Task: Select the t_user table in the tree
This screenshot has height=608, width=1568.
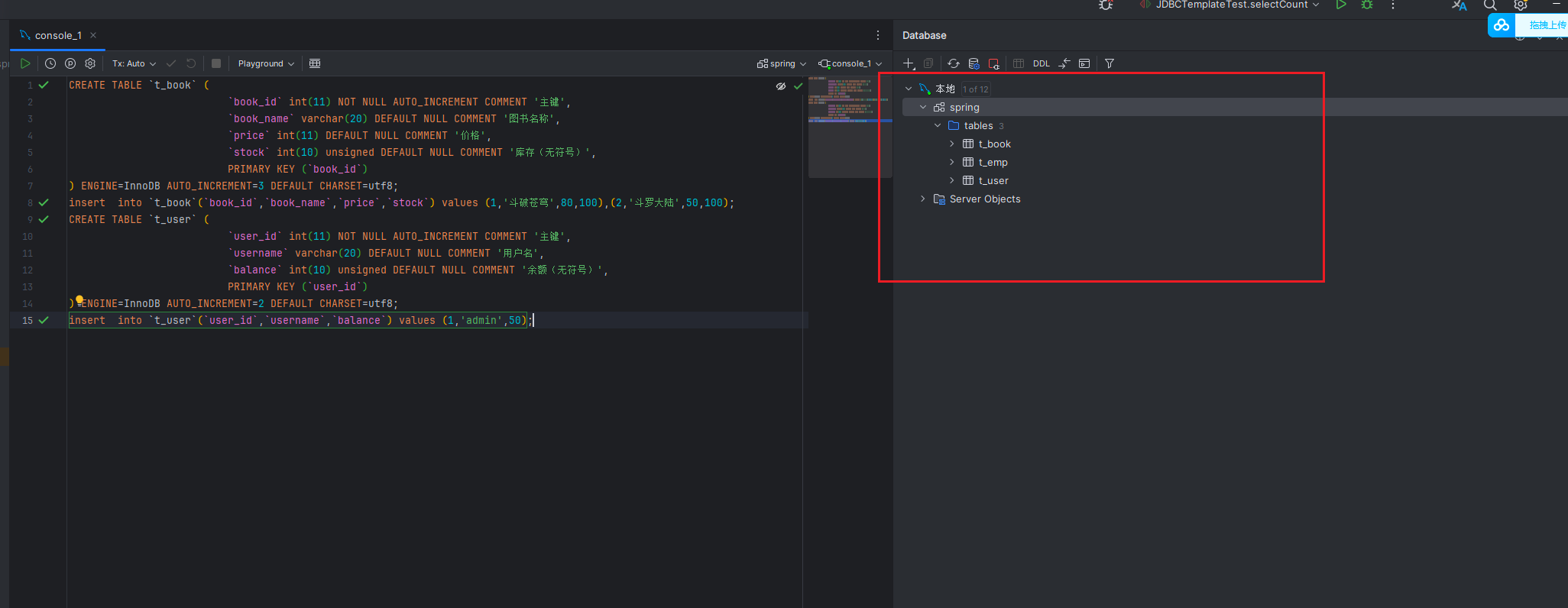Action: [993, 180]
